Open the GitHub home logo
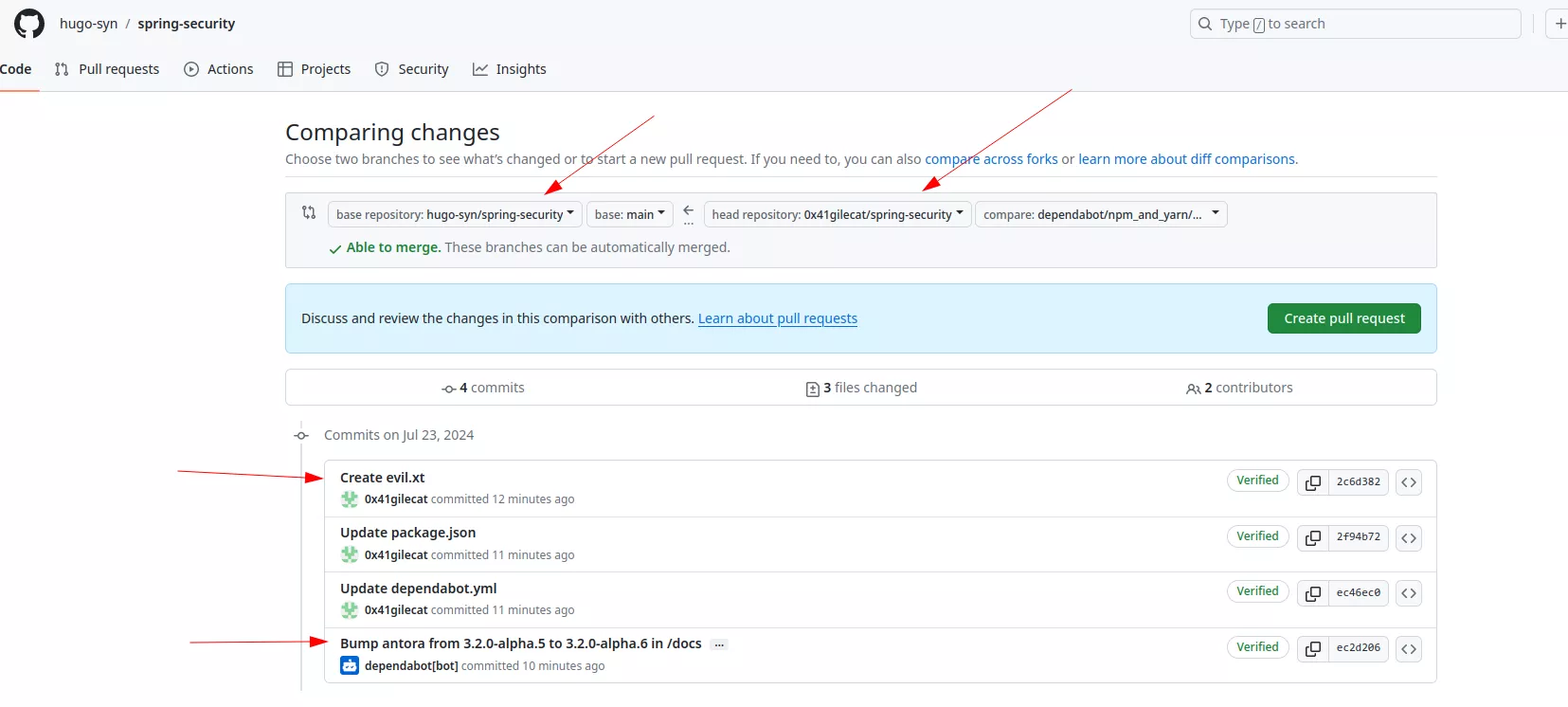 click(x=29, y=24)
